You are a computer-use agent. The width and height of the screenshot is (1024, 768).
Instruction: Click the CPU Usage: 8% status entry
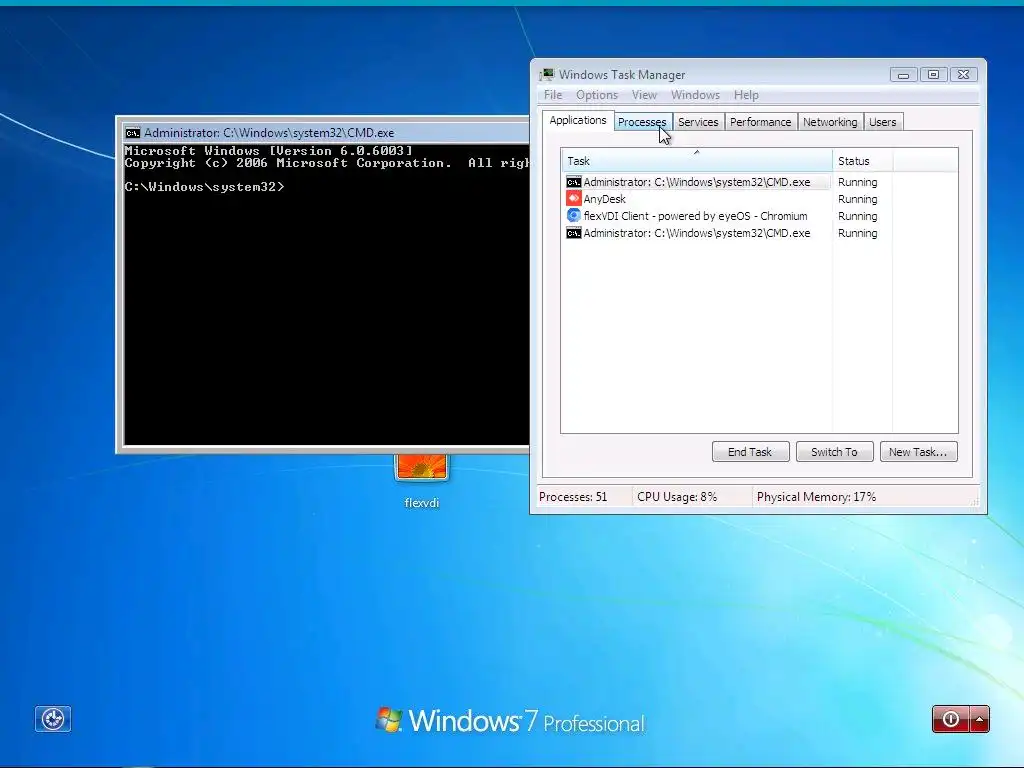[677, 497]
